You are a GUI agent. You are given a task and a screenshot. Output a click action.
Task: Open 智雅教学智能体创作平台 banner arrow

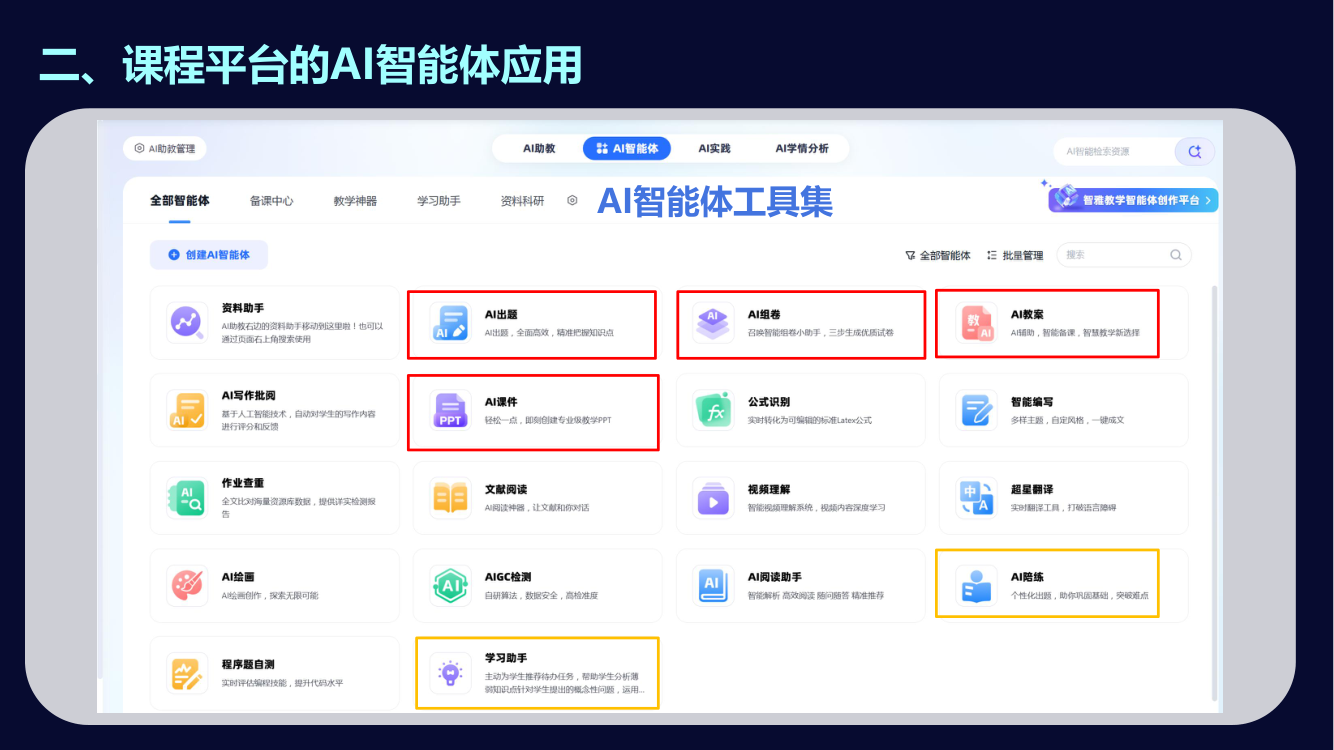[x=1208, y=200]
